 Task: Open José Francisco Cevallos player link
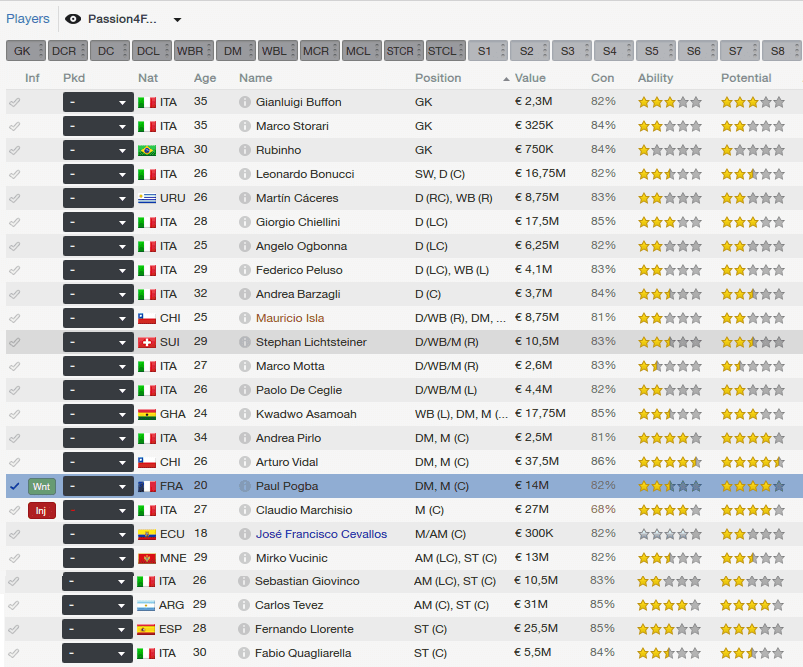tap(321, 534)
